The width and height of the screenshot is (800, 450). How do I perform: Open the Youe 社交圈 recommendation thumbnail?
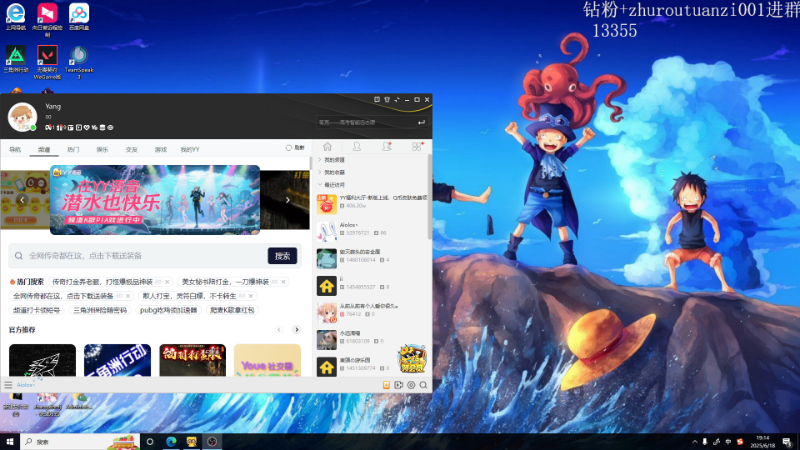pyautogui.click(x=267, y=360)
